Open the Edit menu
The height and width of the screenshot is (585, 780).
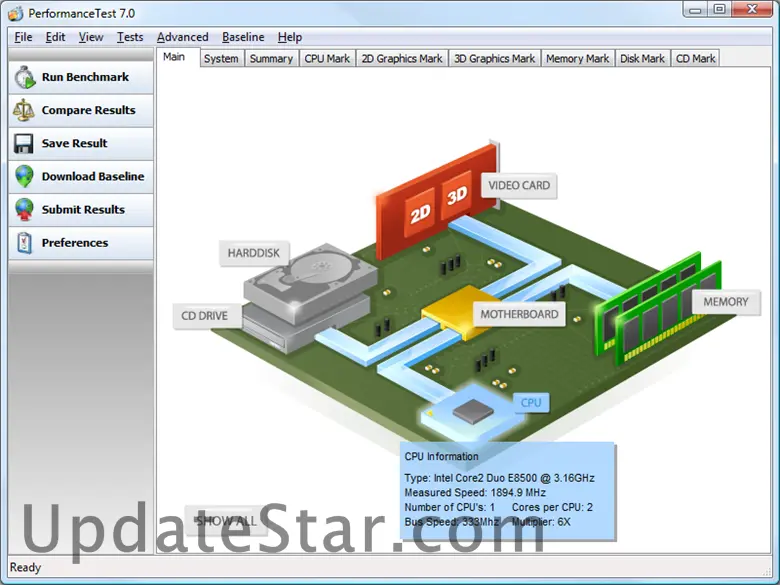55,37
